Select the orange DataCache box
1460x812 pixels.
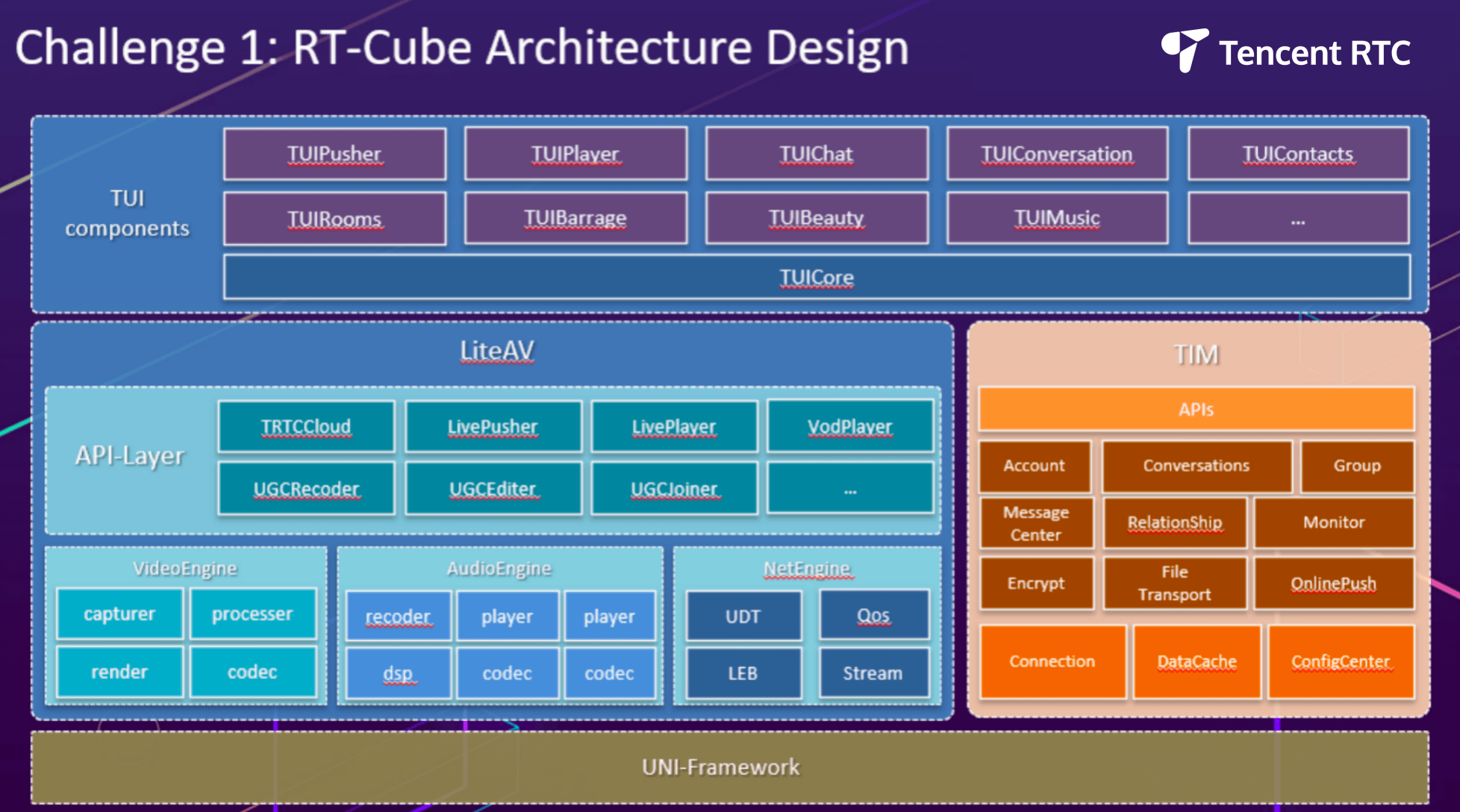(x=1197, y=662)
